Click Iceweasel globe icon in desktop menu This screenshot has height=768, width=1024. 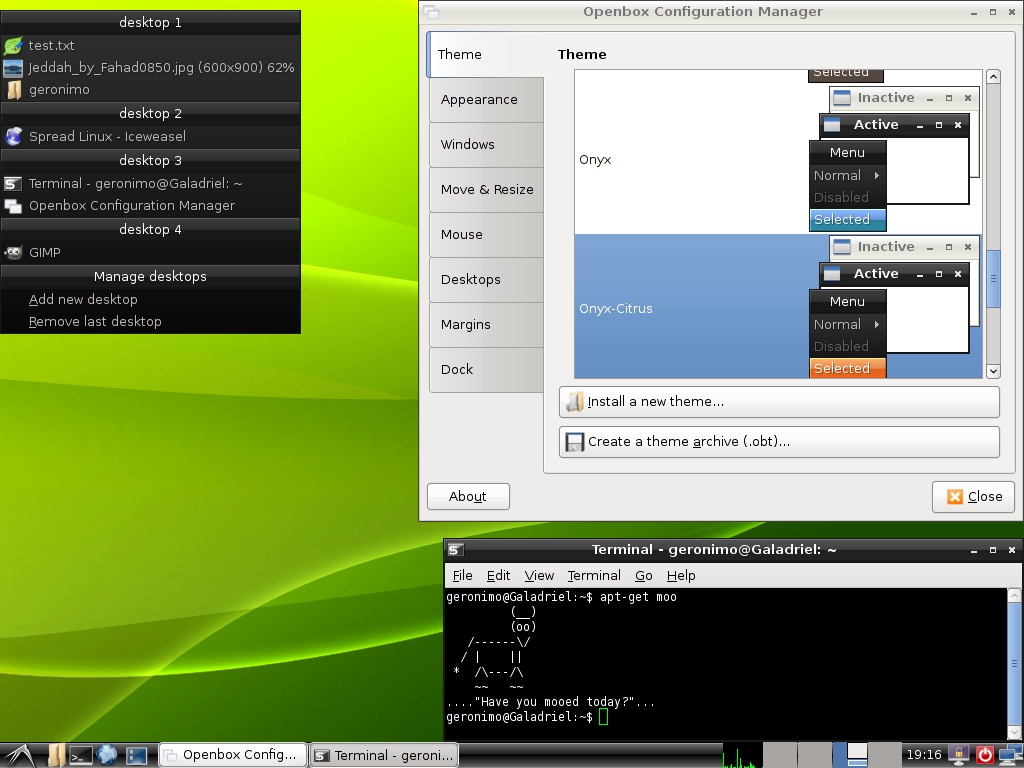(13, 136)
